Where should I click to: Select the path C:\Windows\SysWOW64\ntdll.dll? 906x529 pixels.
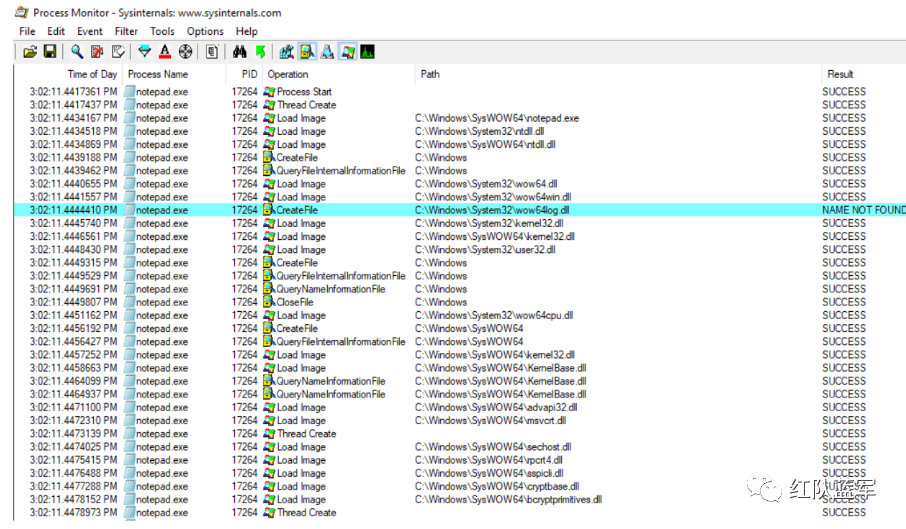point(485,144)
